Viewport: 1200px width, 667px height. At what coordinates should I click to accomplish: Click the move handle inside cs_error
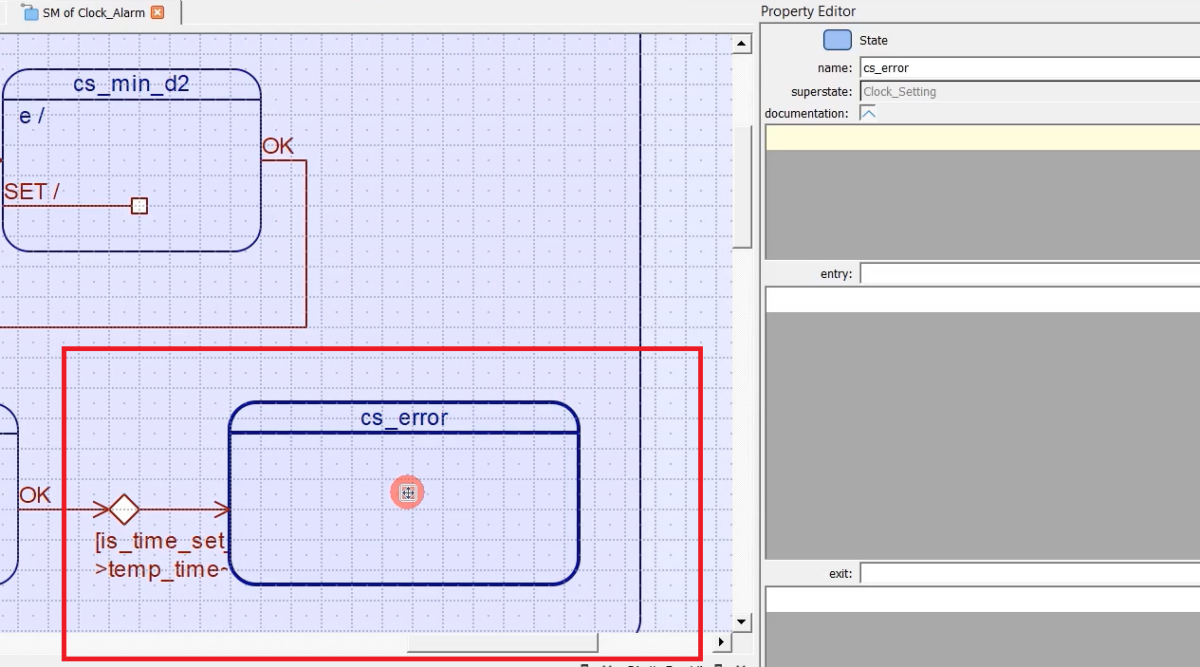(407, 492)
